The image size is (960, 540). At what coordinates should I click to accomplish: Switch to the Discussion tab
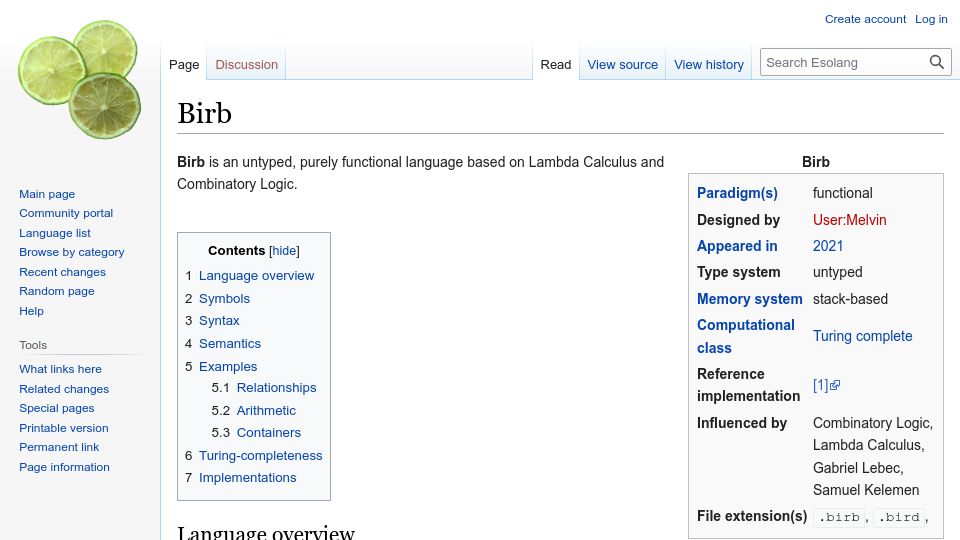pyautogui.click(x=246, y=64)
